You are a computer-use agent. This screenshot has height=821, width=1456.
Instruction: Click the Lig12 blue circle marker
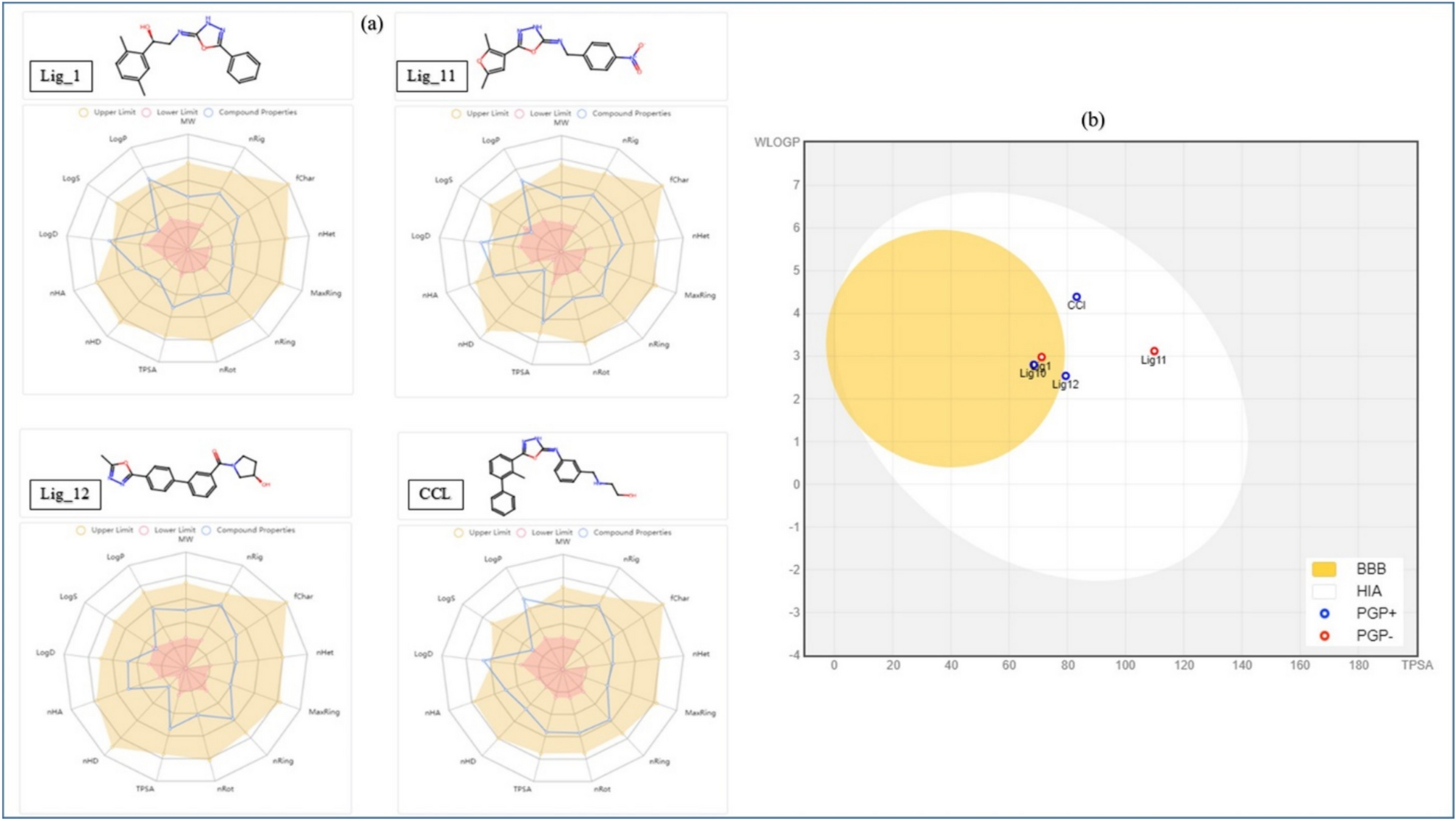coord(1066,376)
